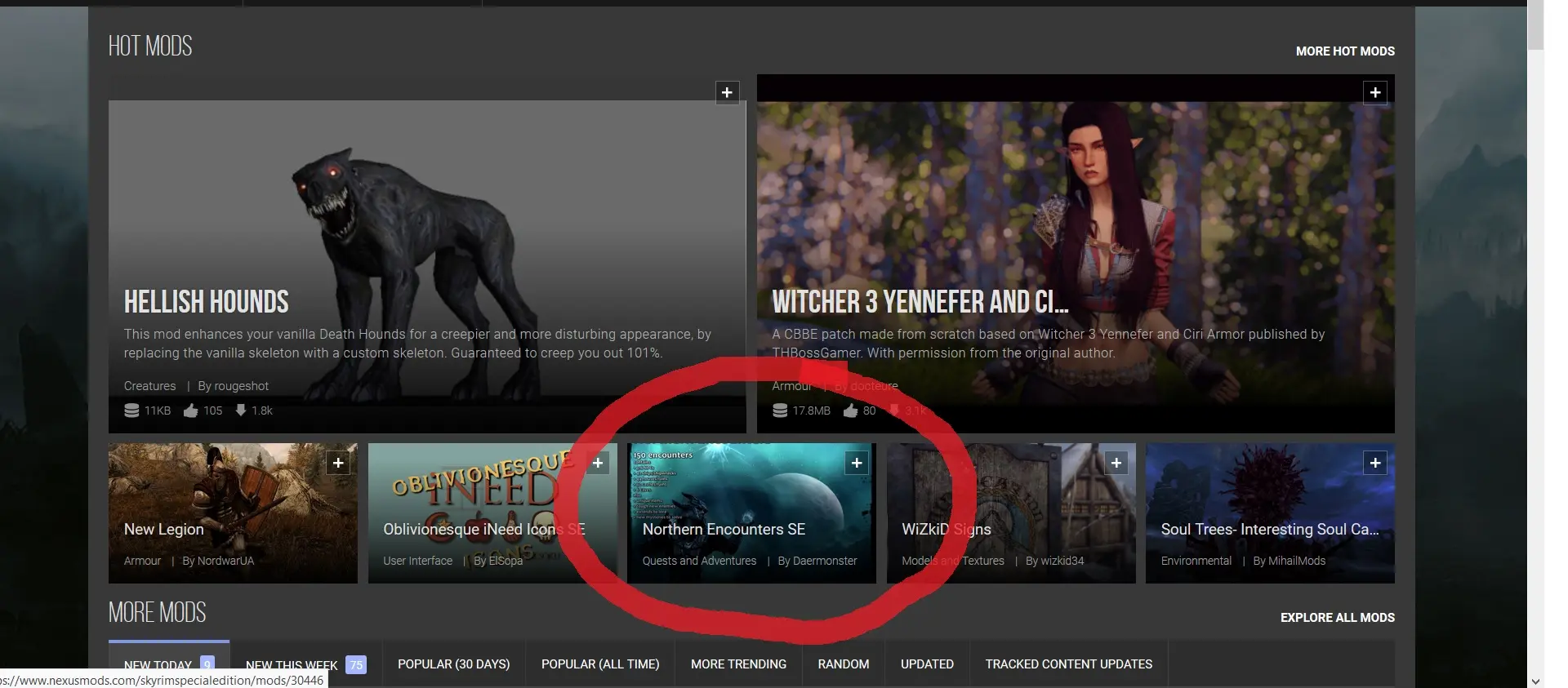
Task: Open author link NordwarUA
Action: [x=227, y=561]
